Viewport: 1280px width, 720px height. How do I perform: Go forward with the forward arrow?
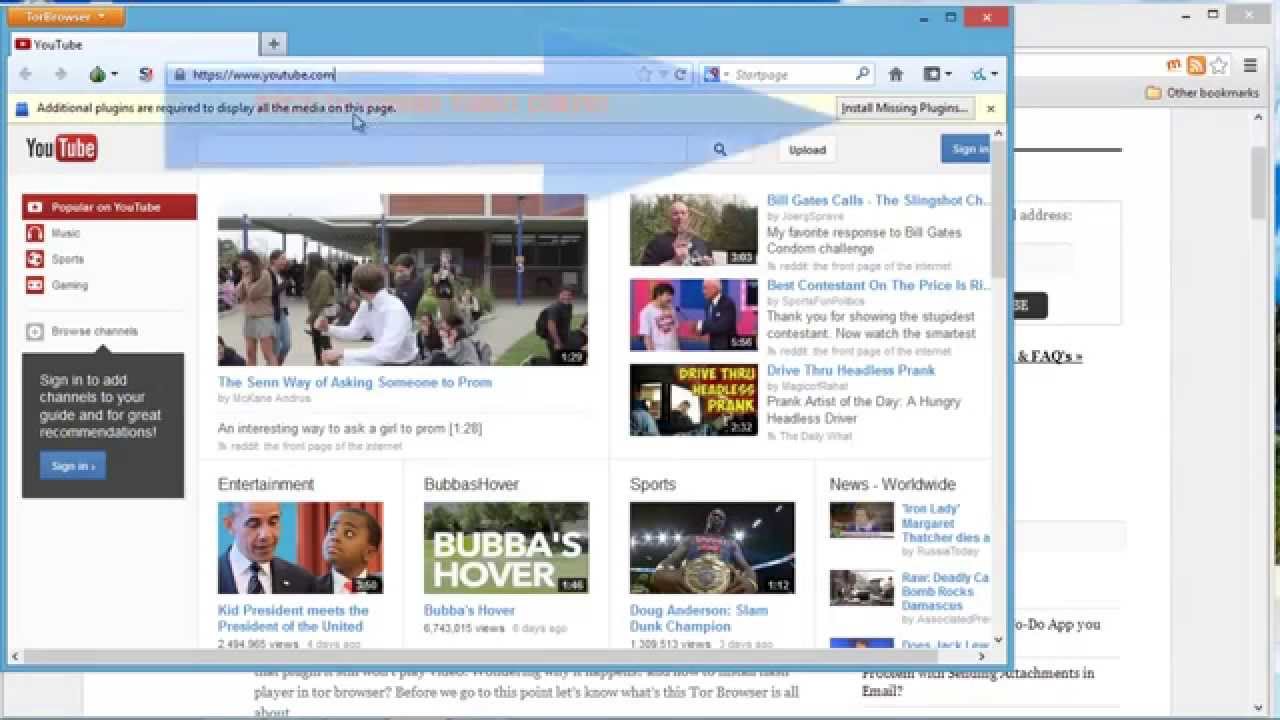[x=60, y=74]
